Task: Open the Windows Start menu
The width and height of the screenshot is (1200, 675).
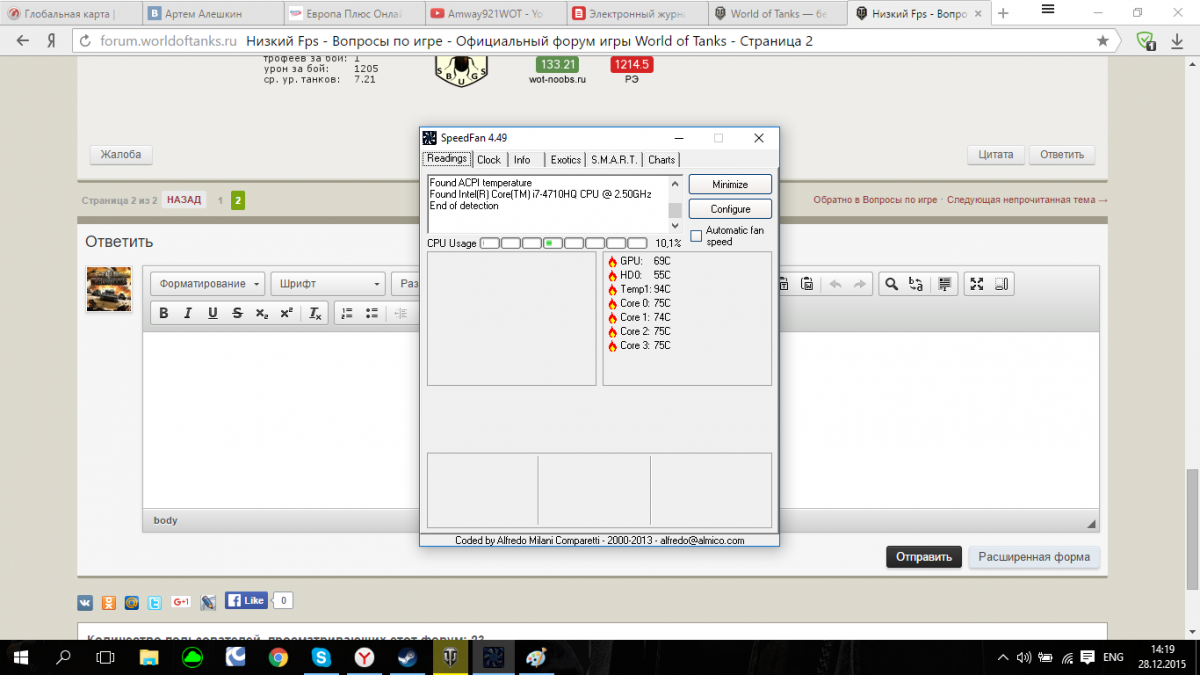Action: pos(20,657)
